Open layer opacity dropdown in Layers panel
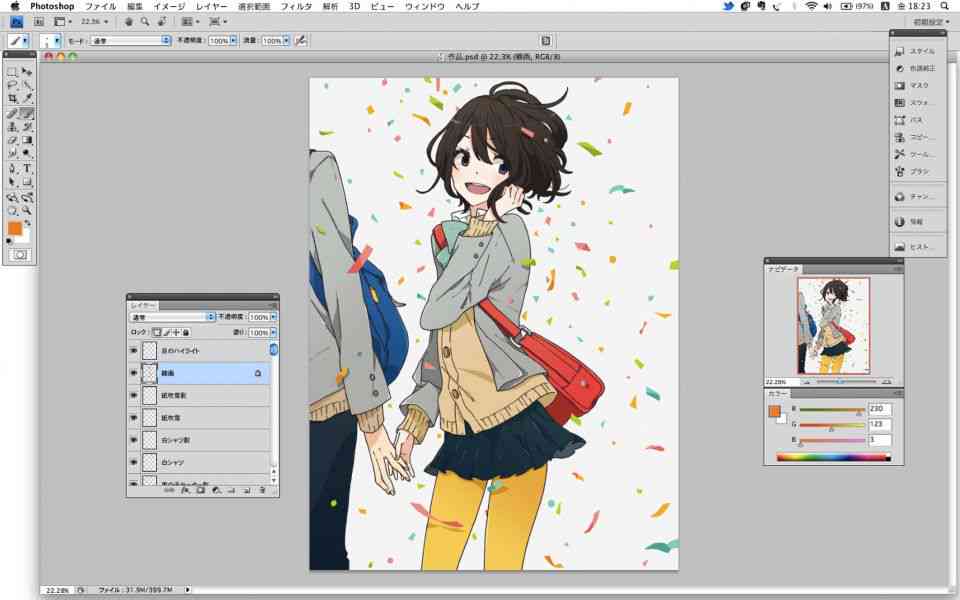This screenshot has height=600, width=960. 273,317
